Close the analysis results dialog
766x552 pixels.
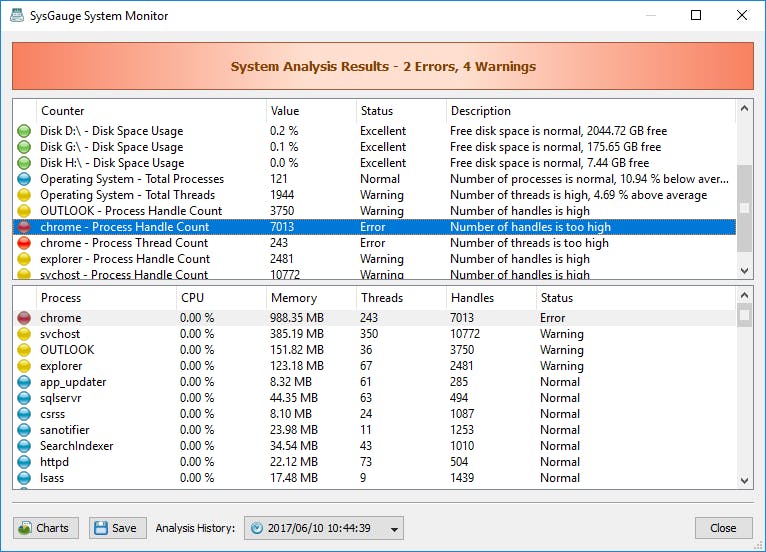(723, 528)
